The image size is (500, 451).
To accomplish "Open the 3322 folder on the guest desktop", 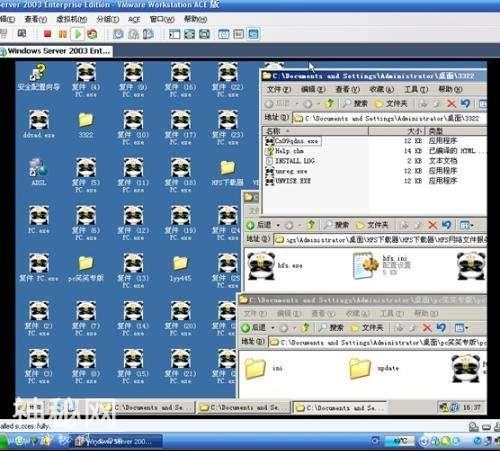I will click(86, 124).
